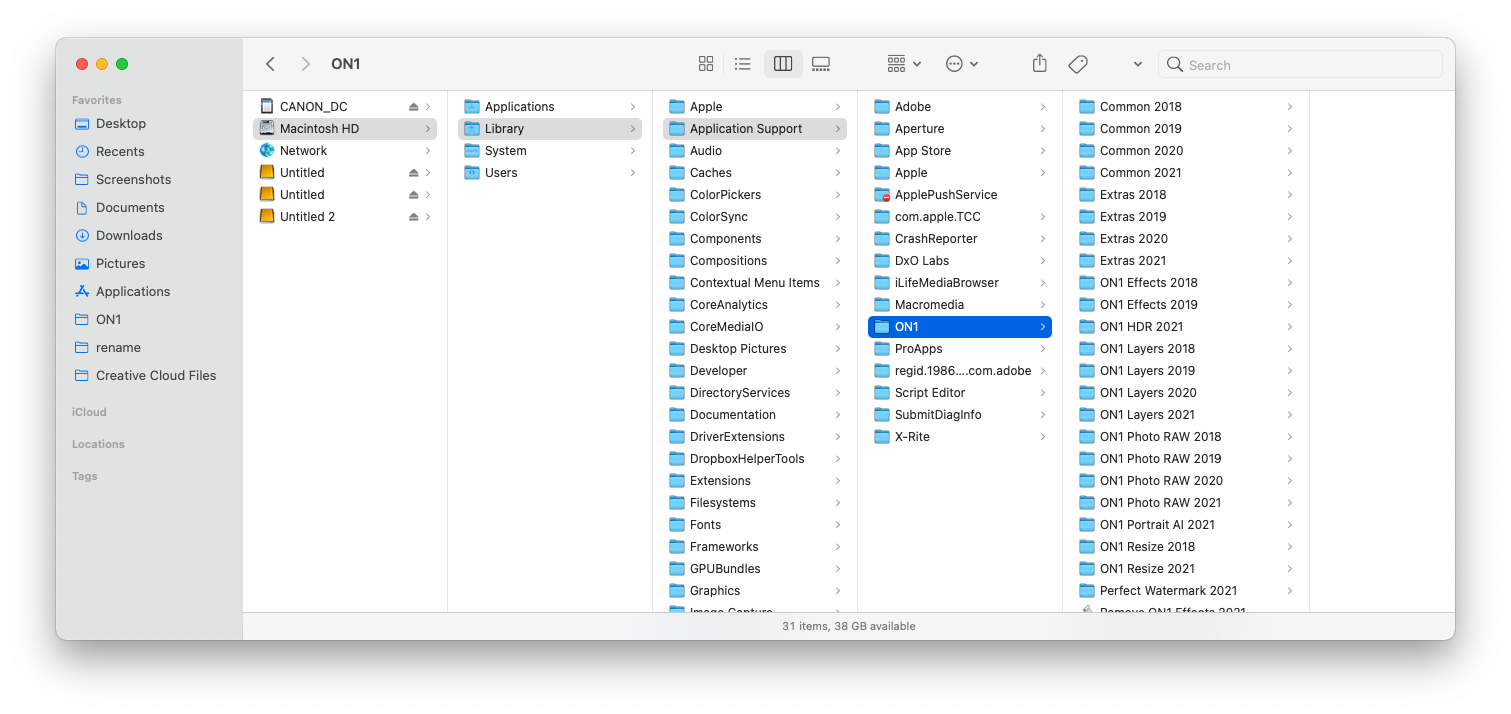
Task: Click the Forward navigation arrow
Action: click(305, 64)
